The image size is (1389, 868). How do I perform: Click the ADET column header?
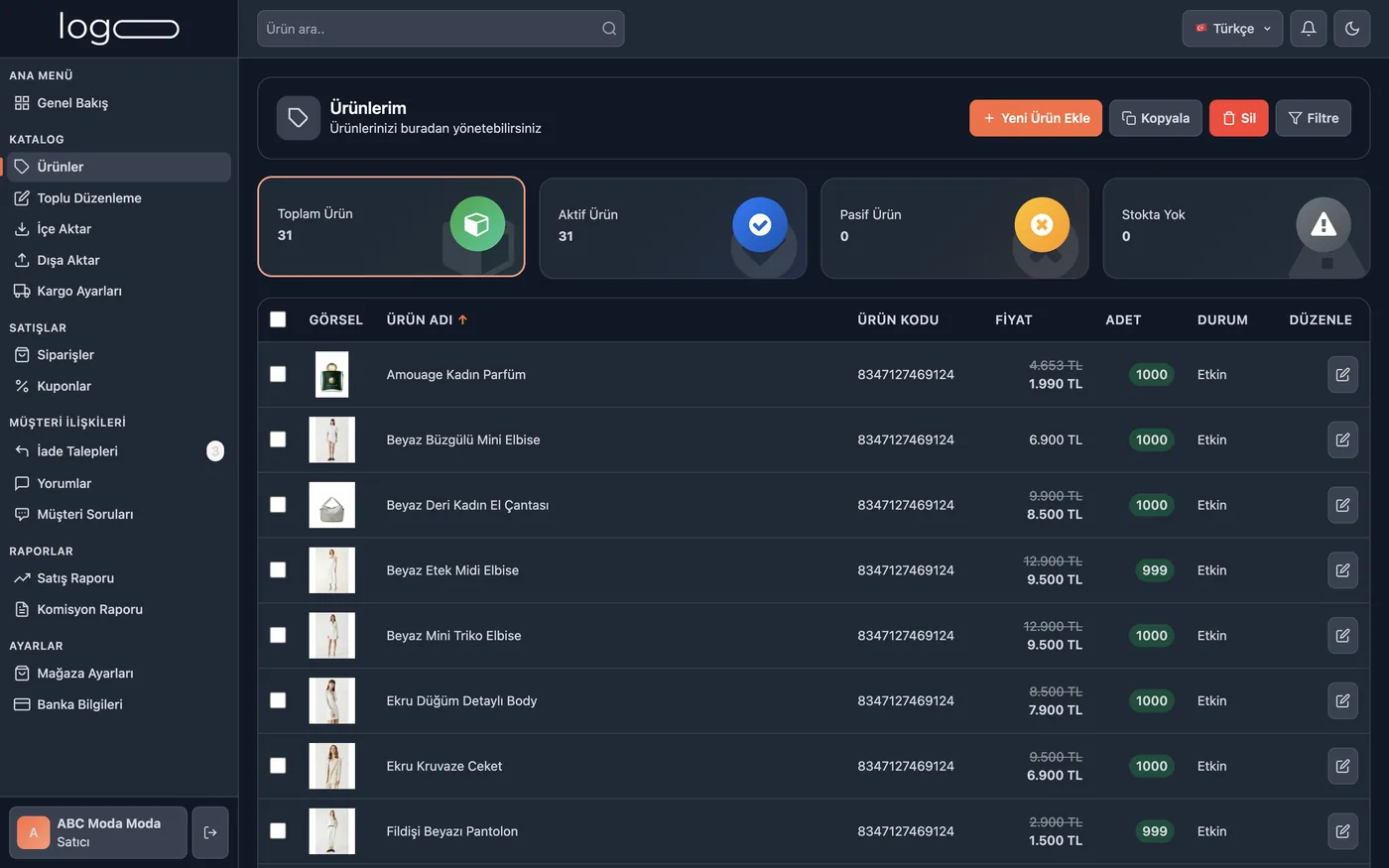pyautogui.click(x=1123, y=319)
